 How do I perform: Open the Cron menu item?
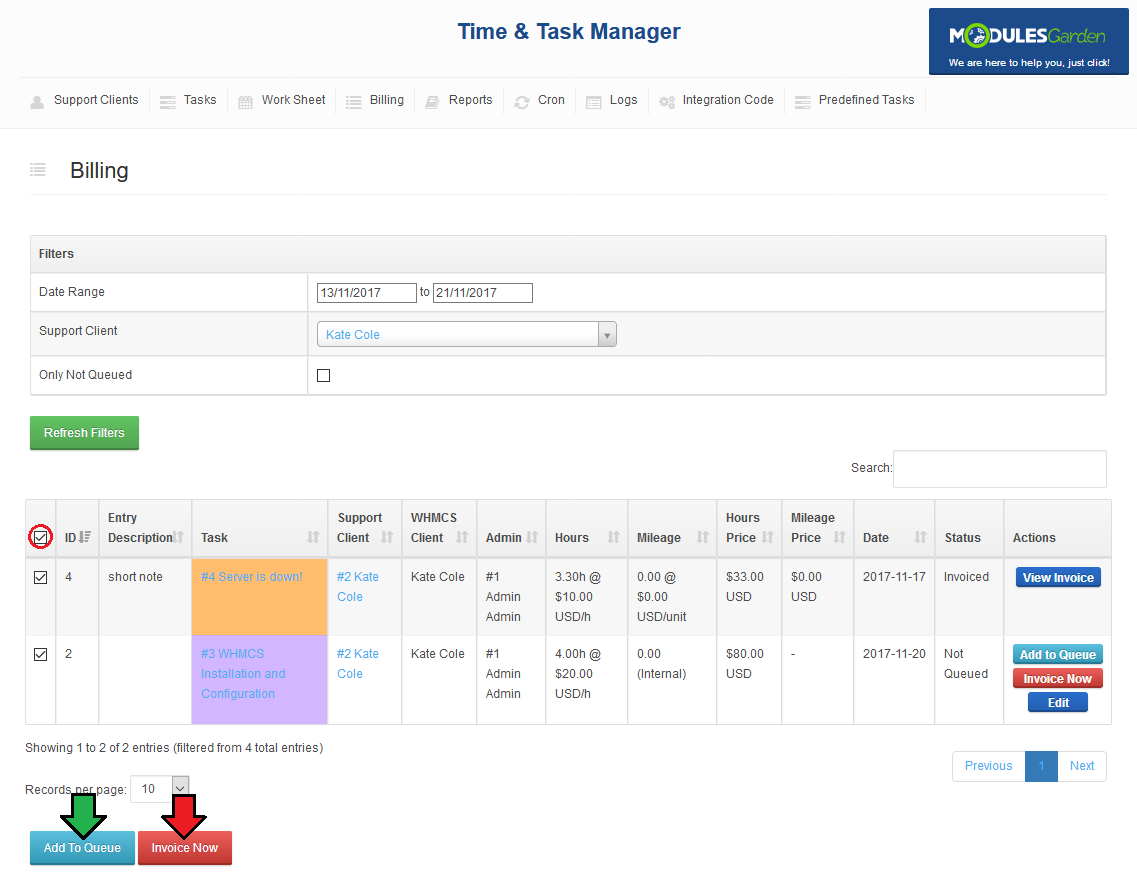551,100
